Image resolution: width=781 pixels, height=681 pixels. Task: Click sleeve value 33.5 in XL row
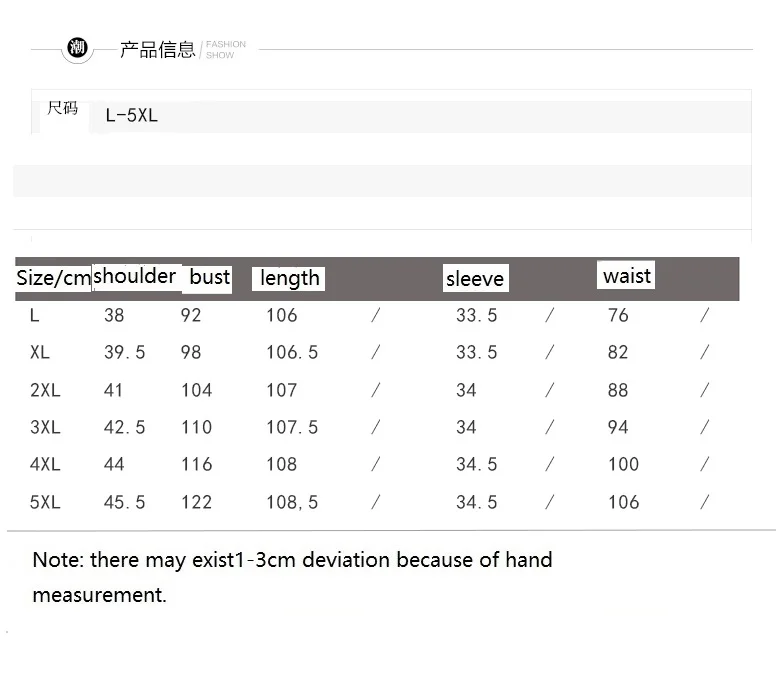coord(477,353)
